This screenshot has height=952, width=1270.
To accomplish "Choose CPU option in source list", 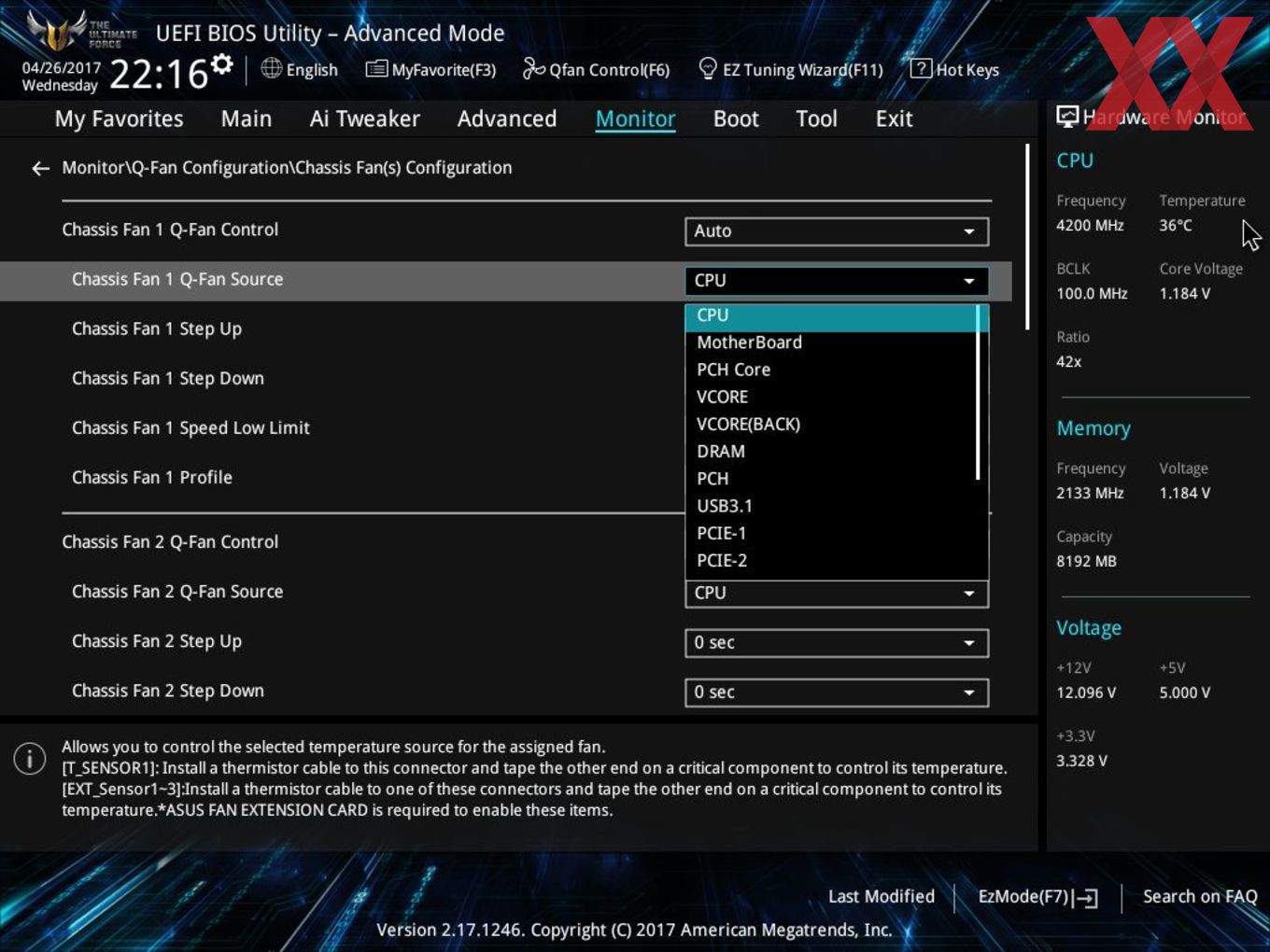I will (830, 315).
